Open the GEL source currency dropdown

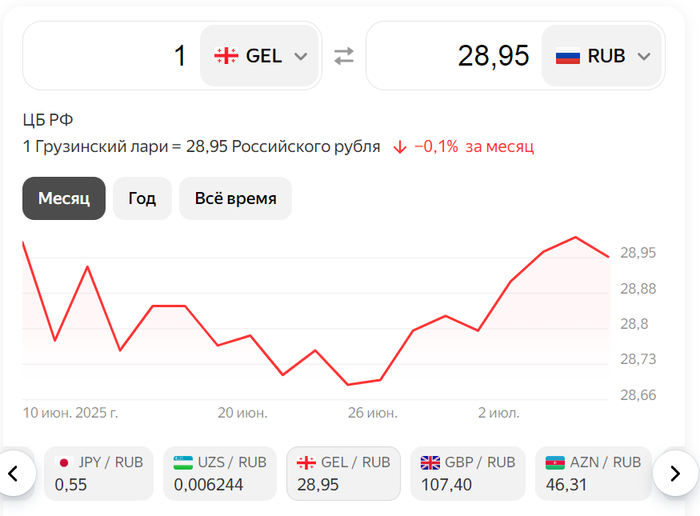click(261, 56)
